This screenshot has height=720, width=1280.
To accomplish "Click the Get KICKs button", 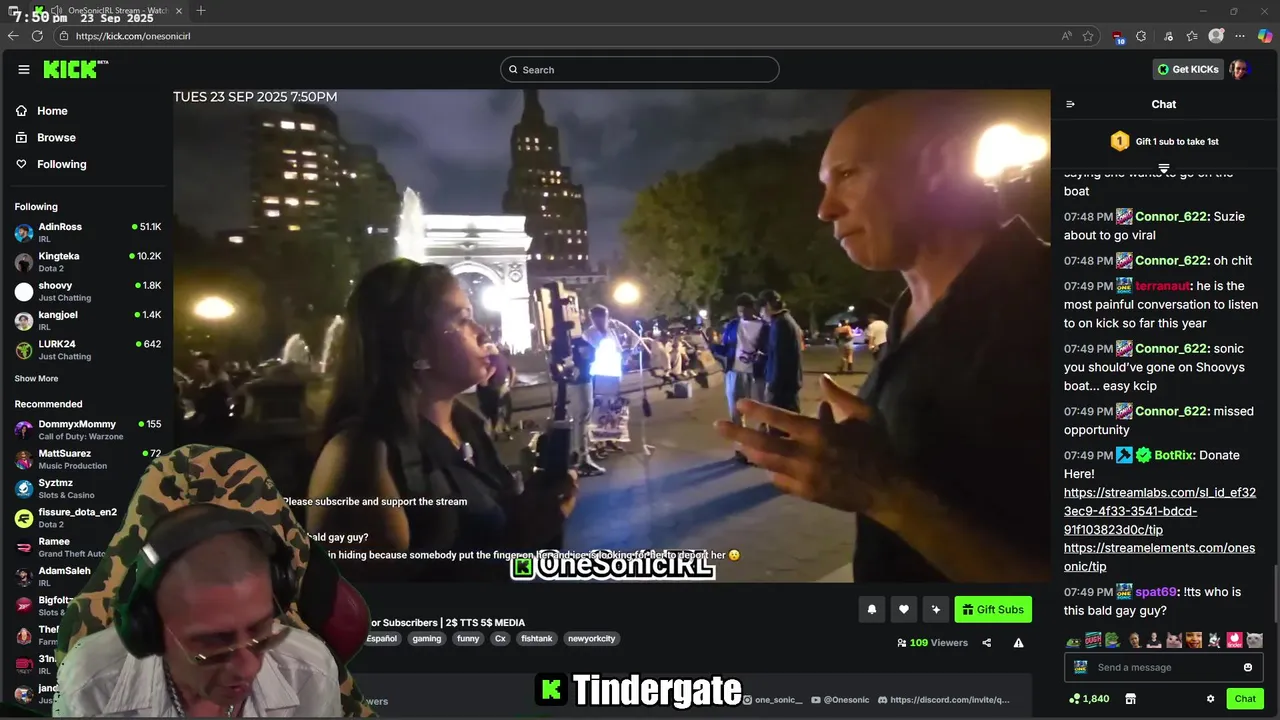I will [x=1188, y=69].
